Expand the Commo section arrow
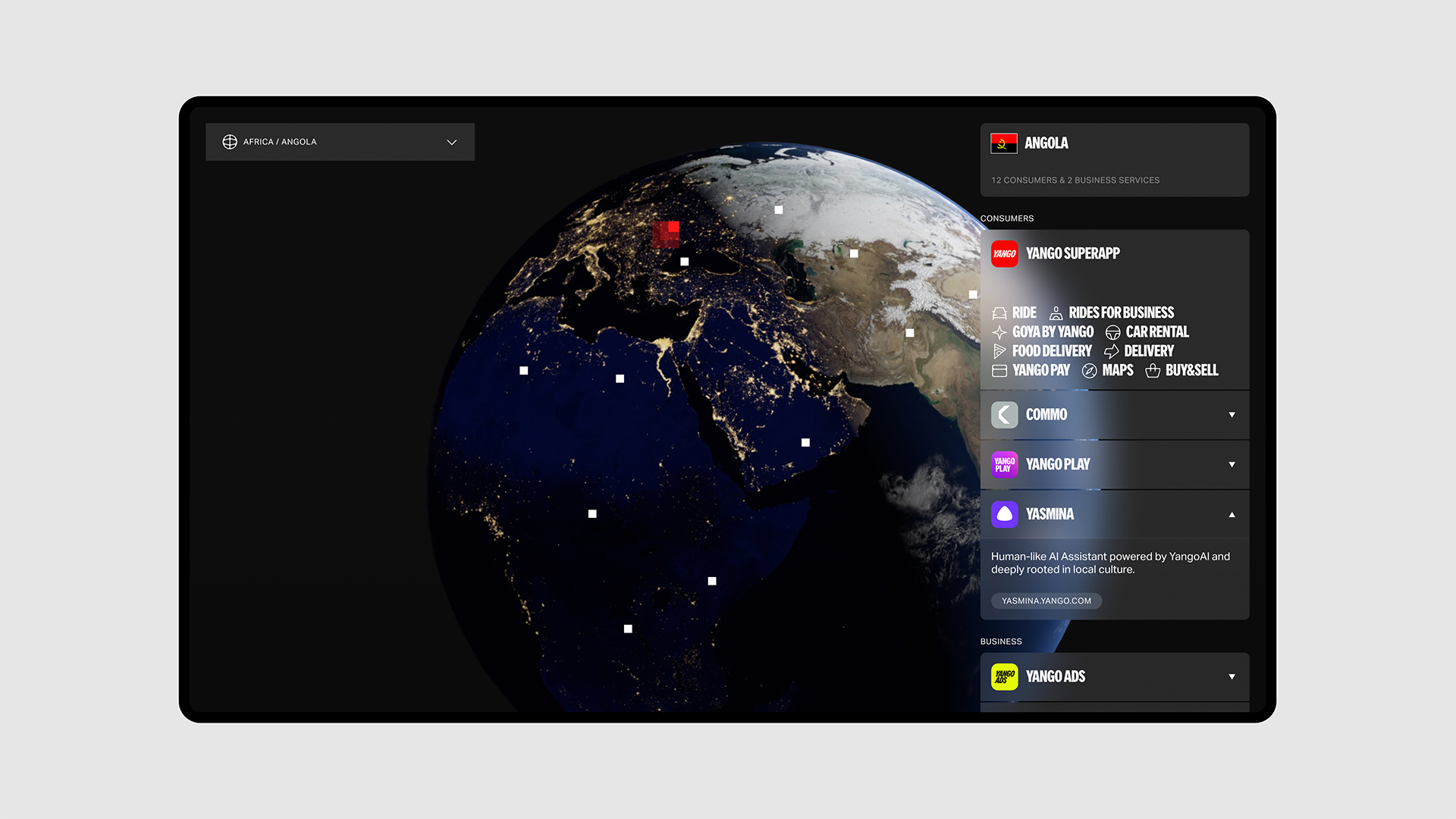 tap(1232, 415)
